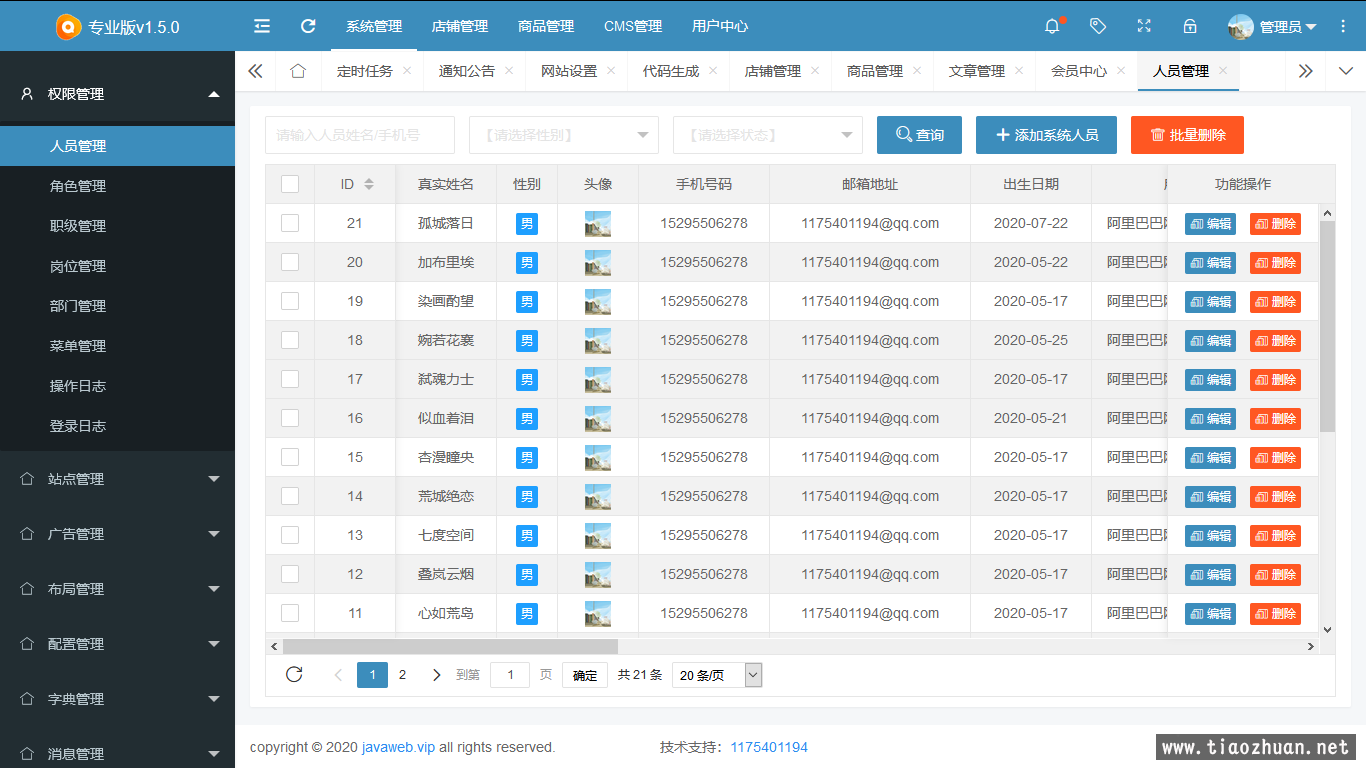Click the administrator avatar image
The width and height of the screenshot is (1366, 768).
[x=1241, y=27]
